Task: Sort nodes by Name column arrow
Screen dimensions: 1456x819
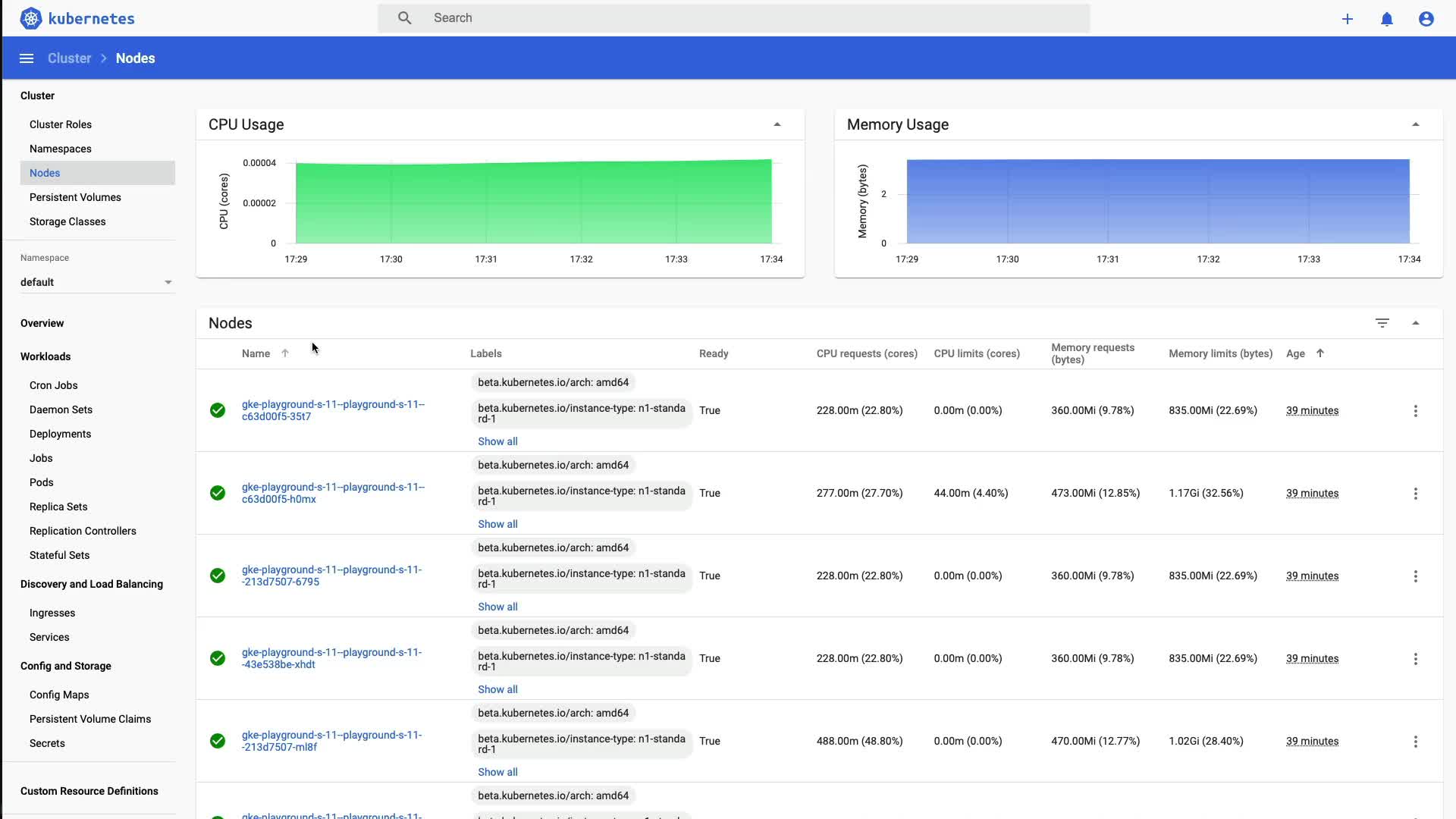Action: (x=285, y=353)
